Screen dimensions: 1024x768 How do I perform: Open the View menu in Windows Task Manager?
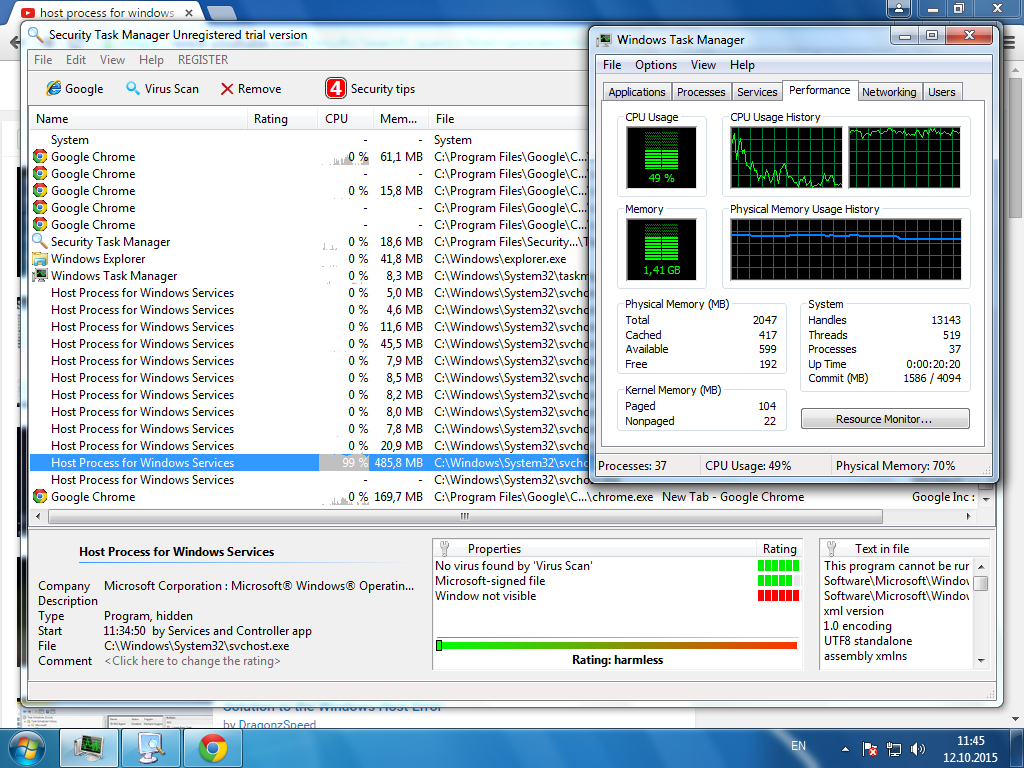[x=703, y=65]
